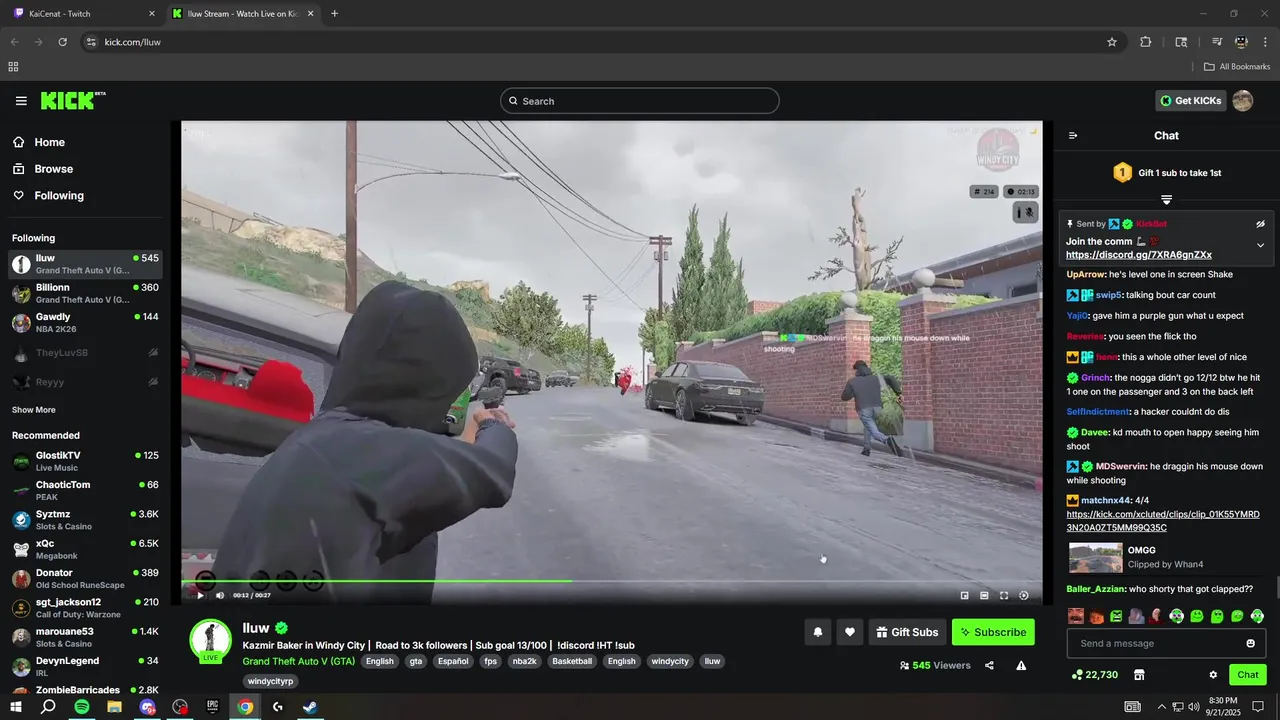Viewport: 1280px width, 720px height.
Task: Open the pinned Discord invite link
Action: [x=1139, y=255]
